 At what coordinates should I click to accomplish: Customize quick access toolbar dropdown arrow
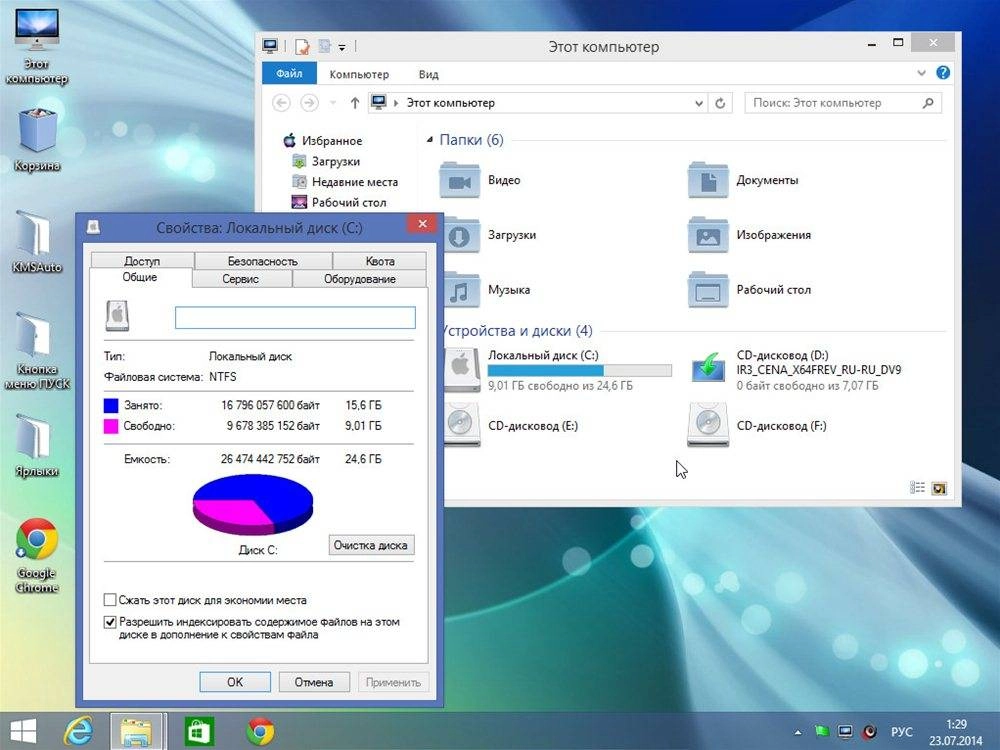pyautogui.click(x=342, y=47)
